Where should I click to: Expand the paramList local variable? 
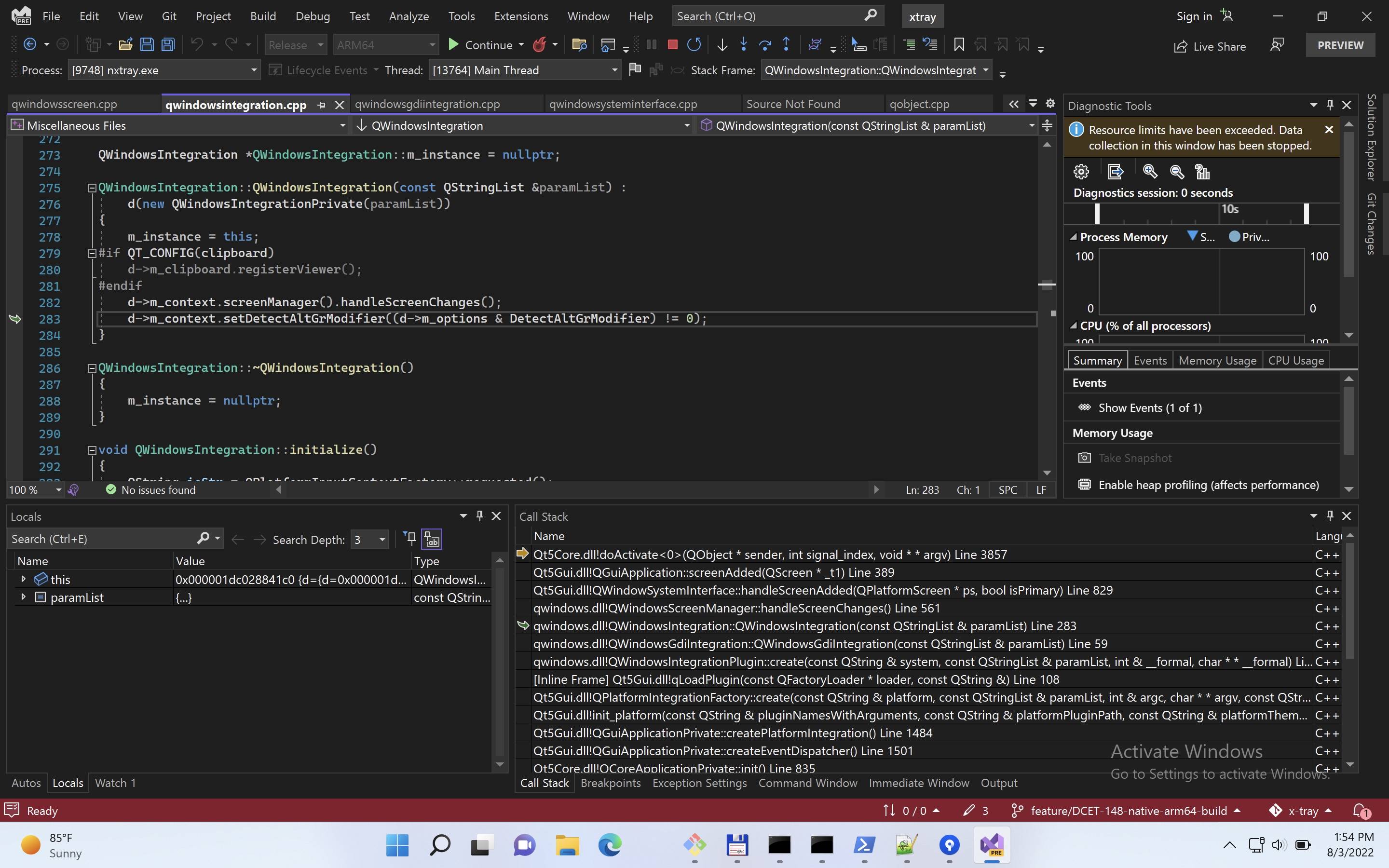(22, 598)
